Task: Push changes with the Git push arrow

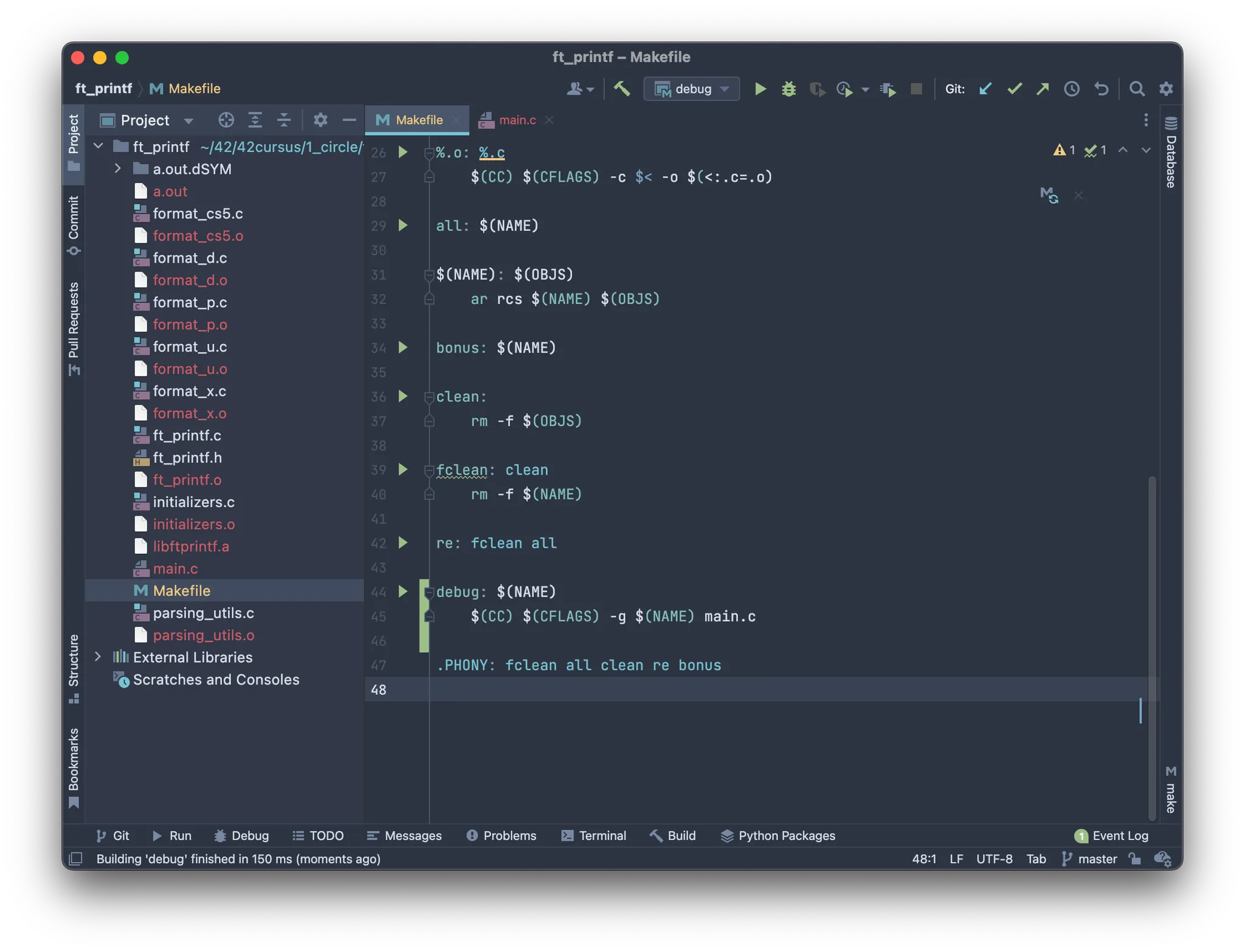Action: [x=1043, y=89]
